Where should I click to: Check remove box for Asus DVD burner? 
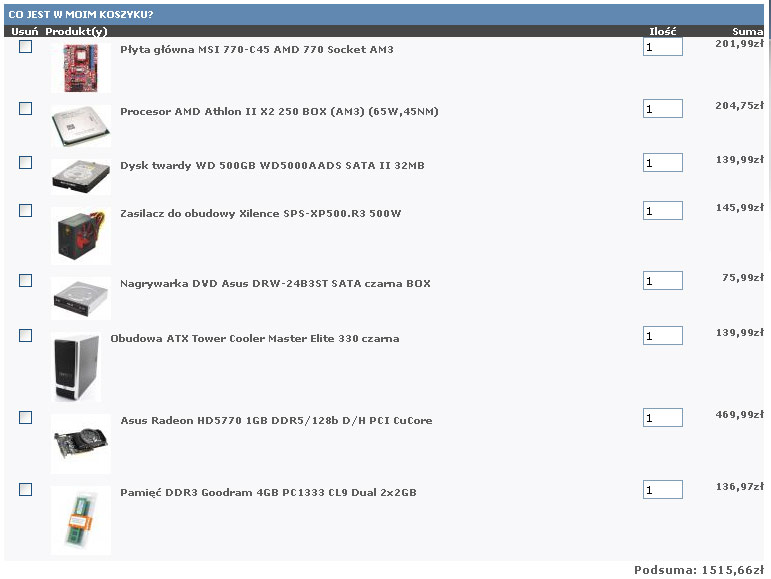tap(26, 281)
